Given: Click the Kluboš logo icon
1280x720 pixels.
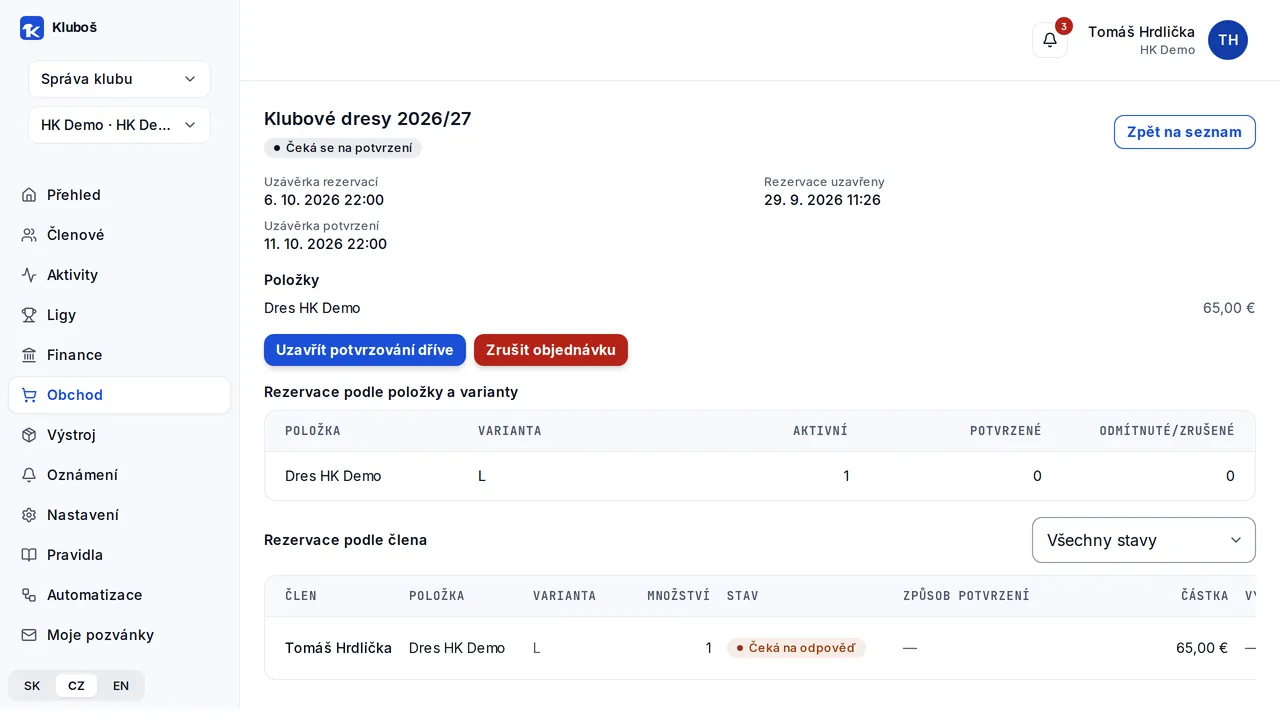Looking at the screenshot, I should point(32,28).
